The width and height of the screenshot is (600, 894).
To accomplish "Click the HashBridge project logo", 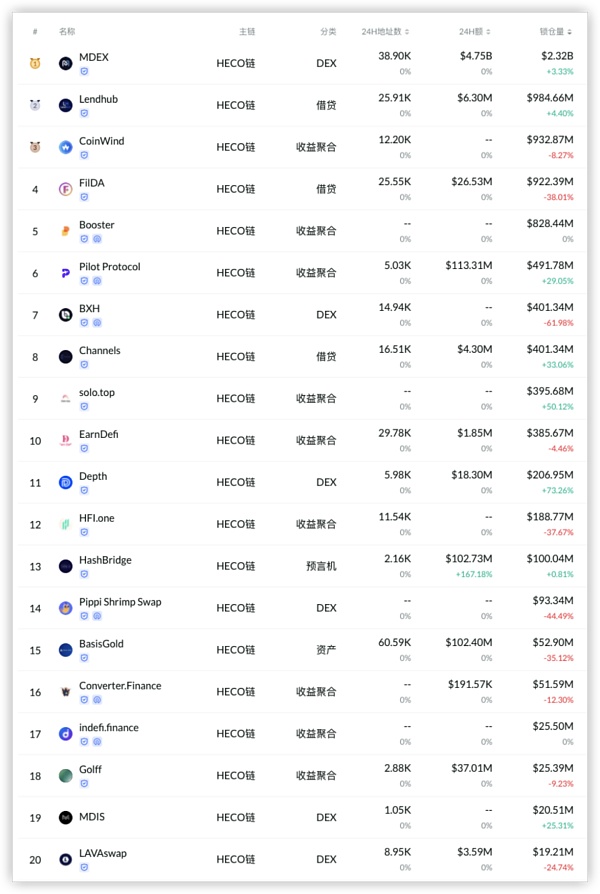I will pos(66,566).
